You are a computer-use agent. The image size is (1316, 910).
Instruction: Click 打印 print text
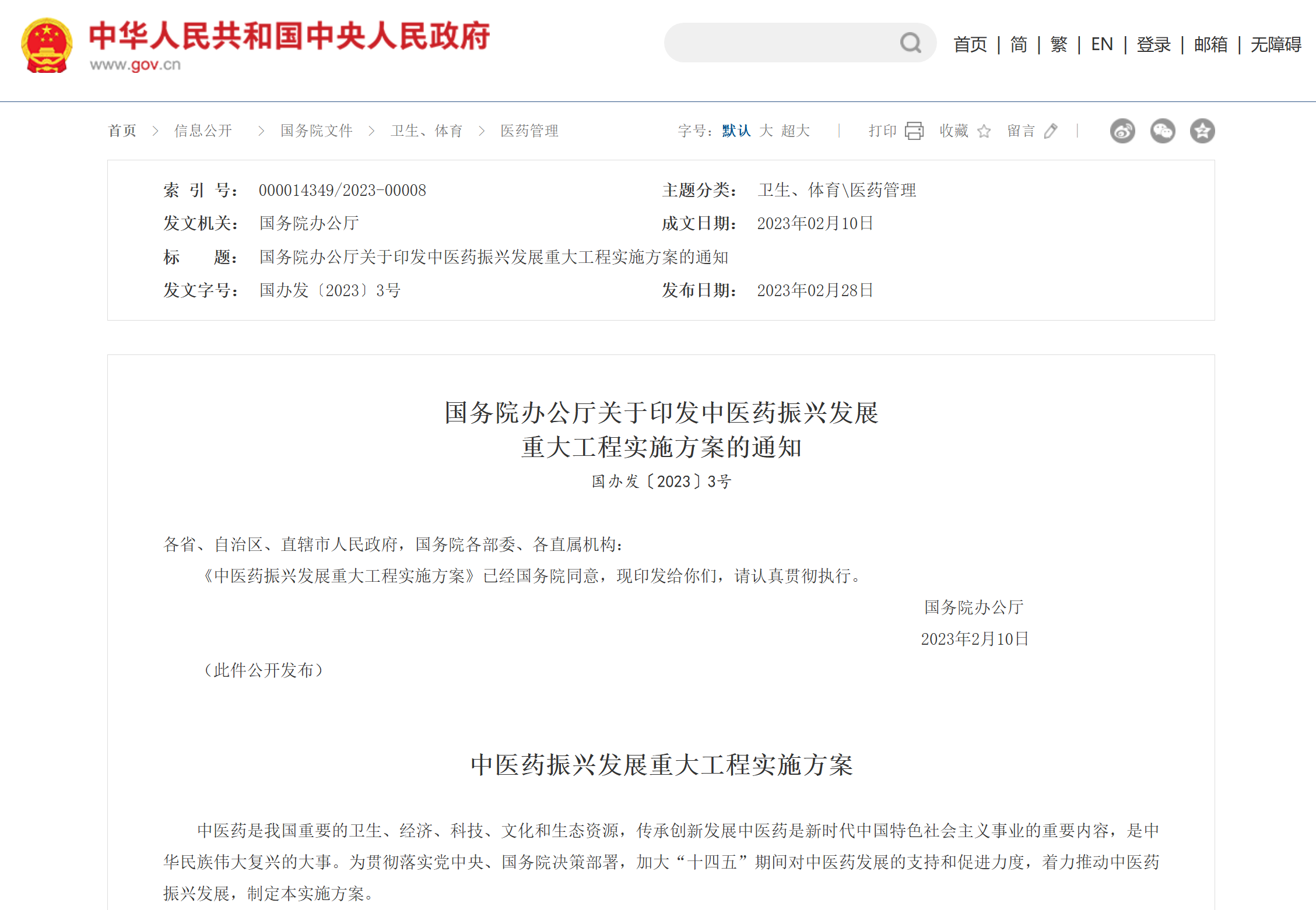coord(883,131)
